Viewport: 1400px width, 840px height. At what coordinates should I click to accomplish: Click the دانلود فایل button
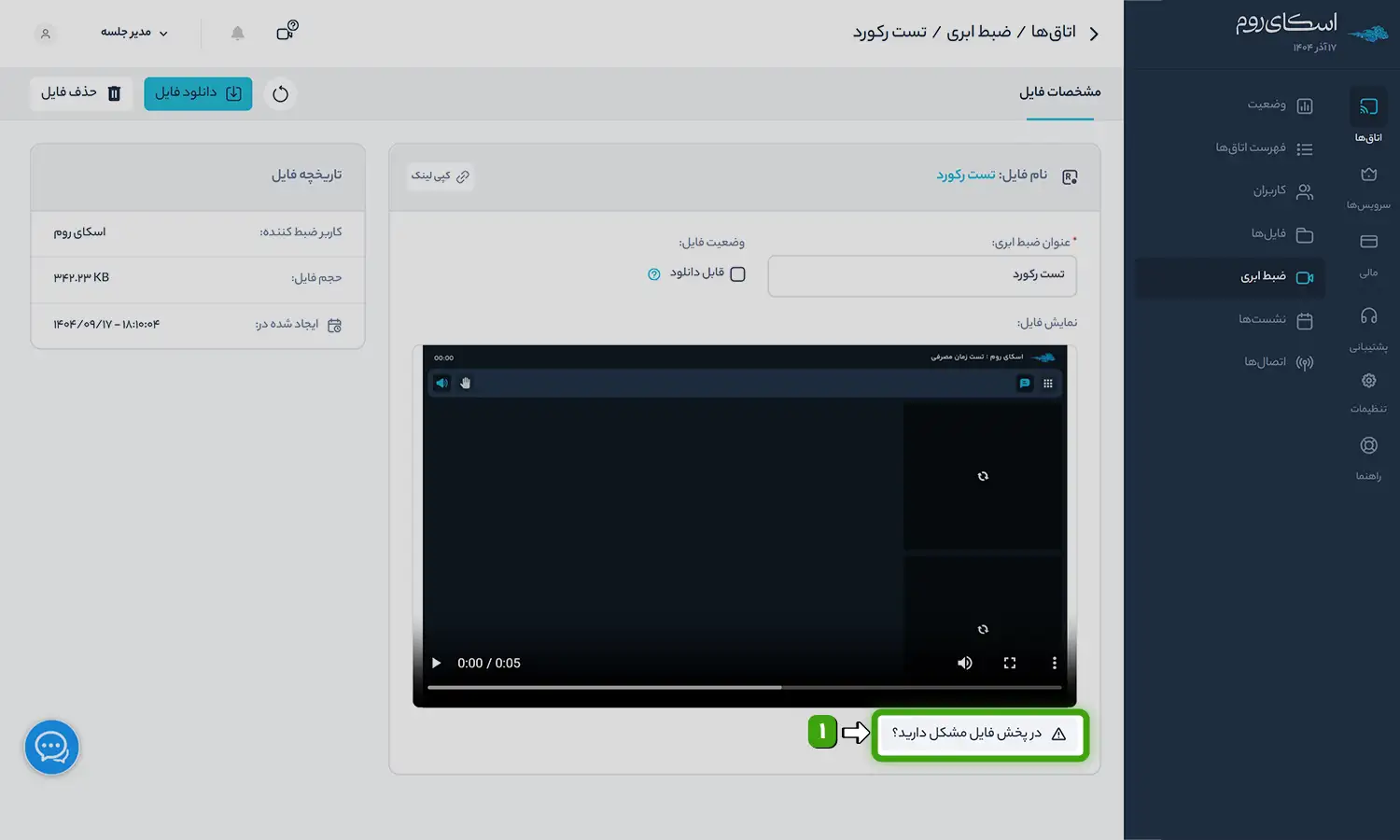pyautogui.click(x=198, y=93)
